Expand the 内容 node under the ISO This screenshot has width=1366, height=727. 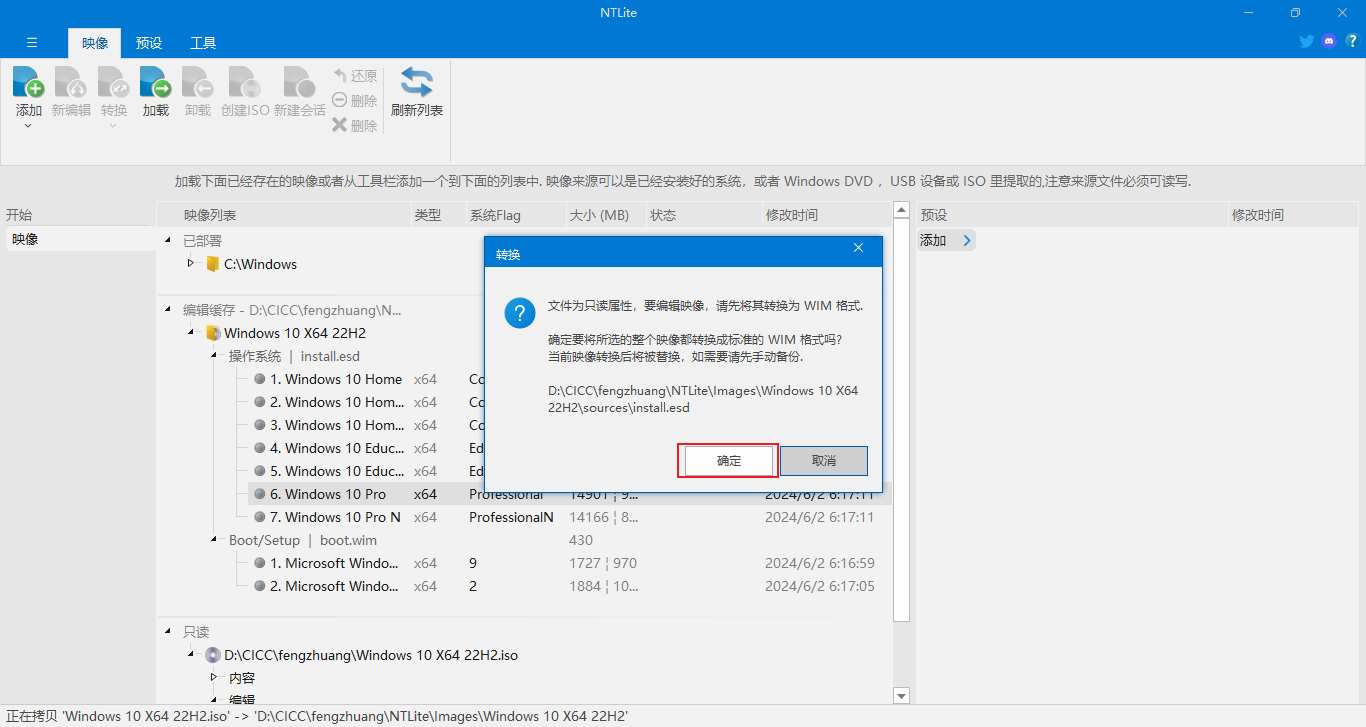(x=214, y=678)
